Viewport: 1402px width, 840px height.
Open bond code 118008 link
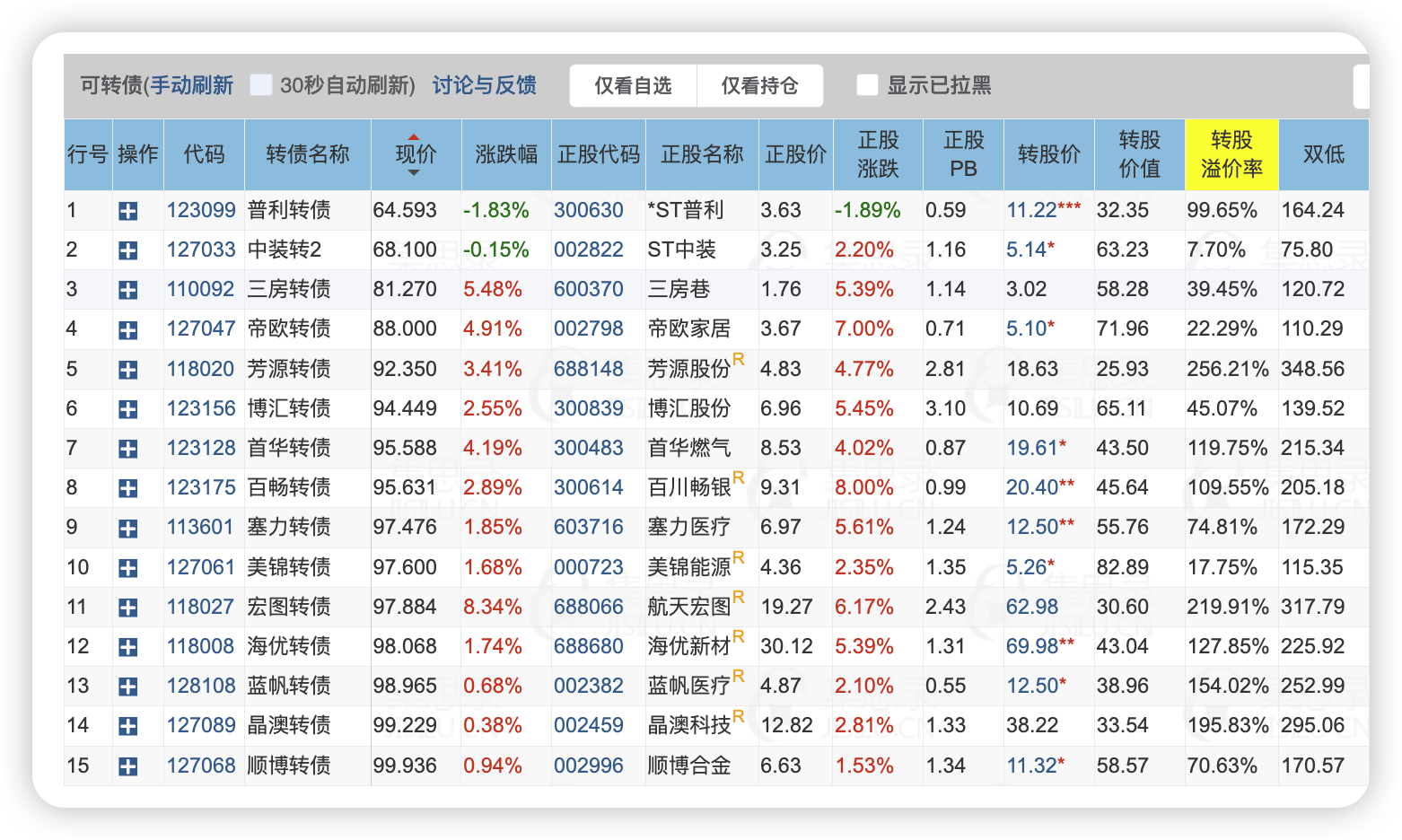pos(201,647)
